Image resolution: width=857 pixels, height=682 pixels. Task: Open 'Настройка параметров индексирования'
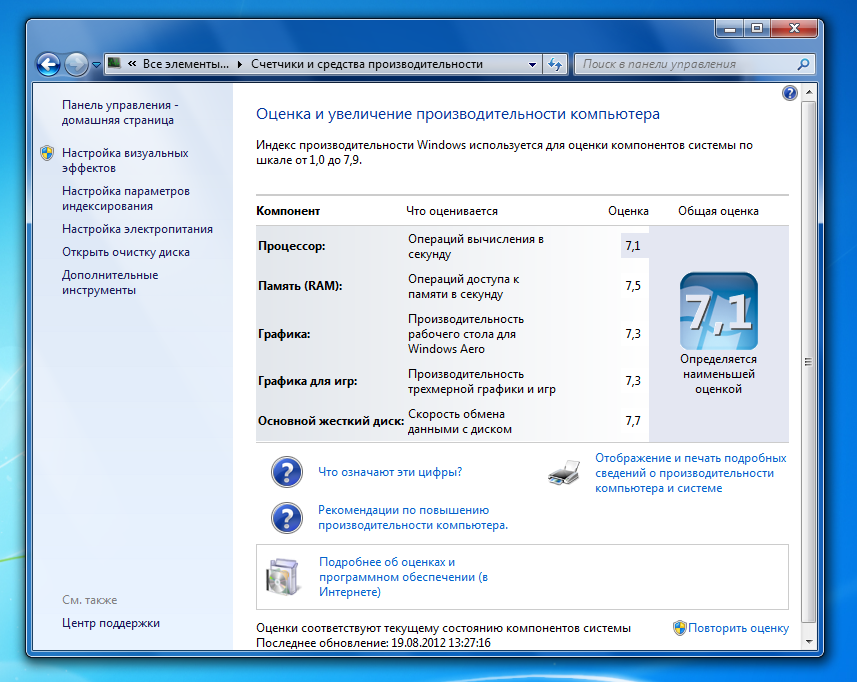[x=126, y=198]
